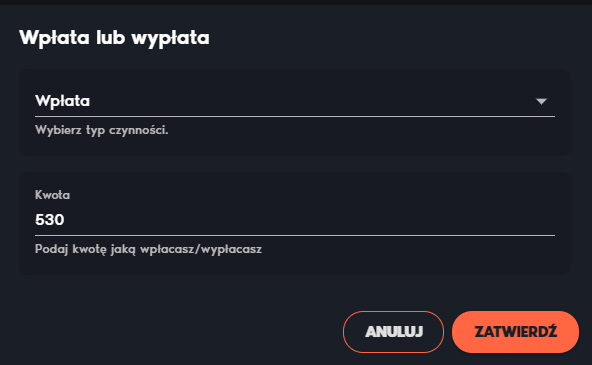Open the Wpłata operation type selector

(x=295, y=101)
